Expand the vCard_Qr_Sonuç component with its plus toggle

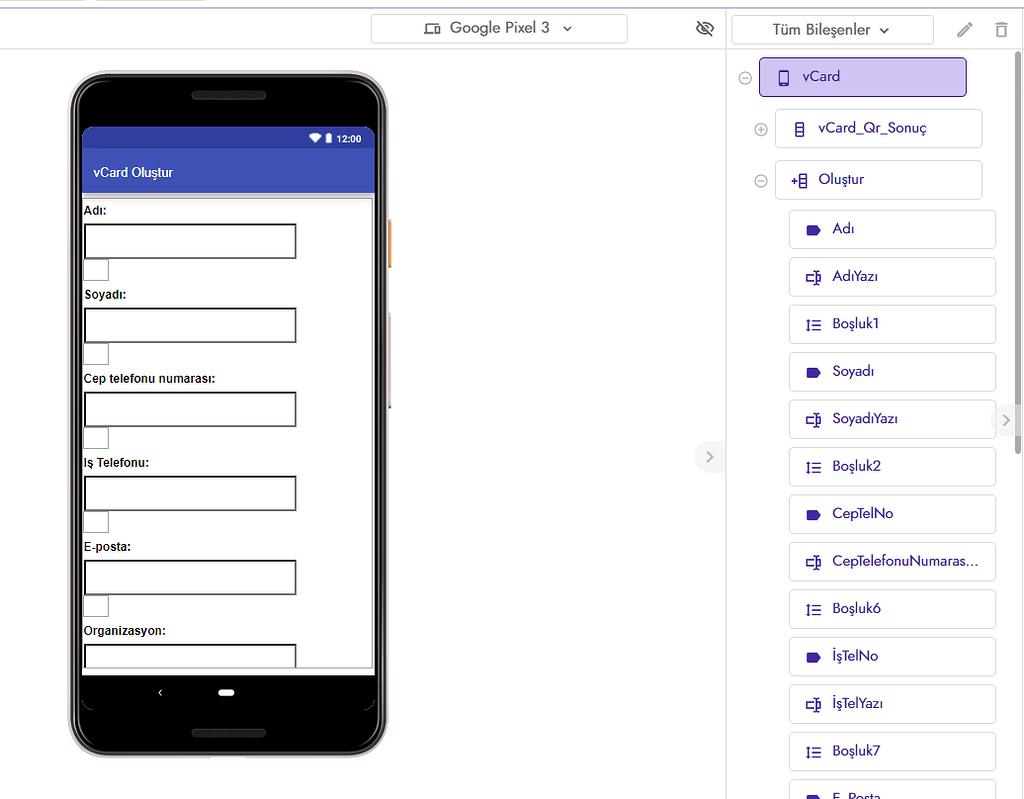click(761, 128)
